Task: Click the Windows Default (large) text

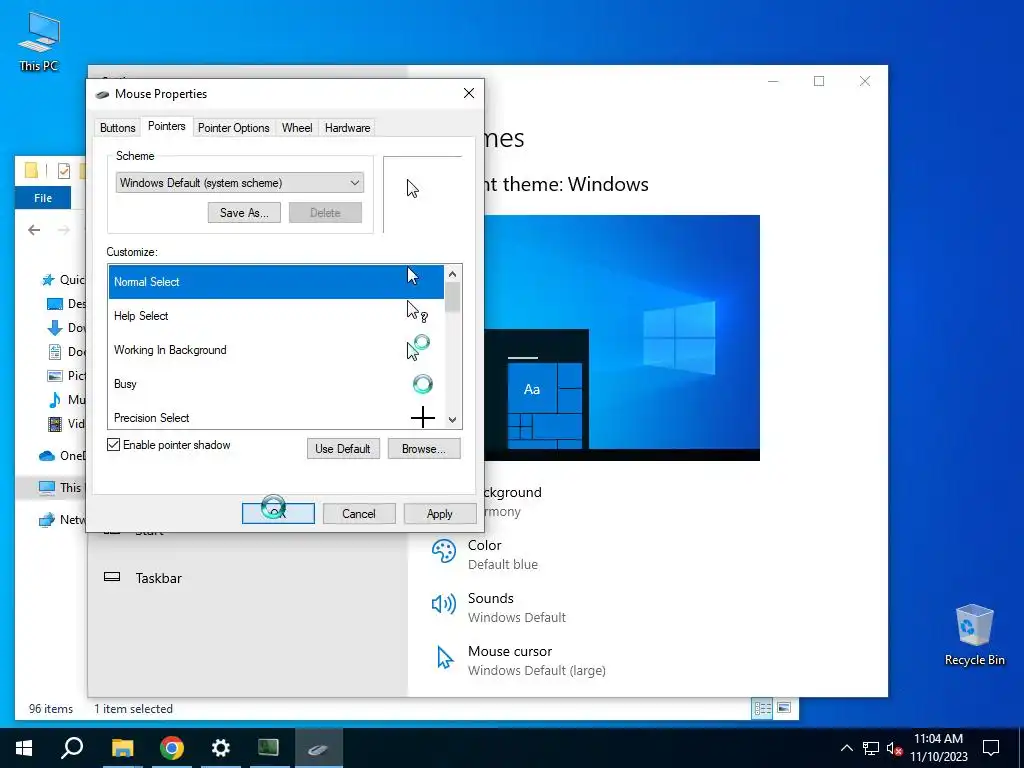Action: tap(537, 671)
